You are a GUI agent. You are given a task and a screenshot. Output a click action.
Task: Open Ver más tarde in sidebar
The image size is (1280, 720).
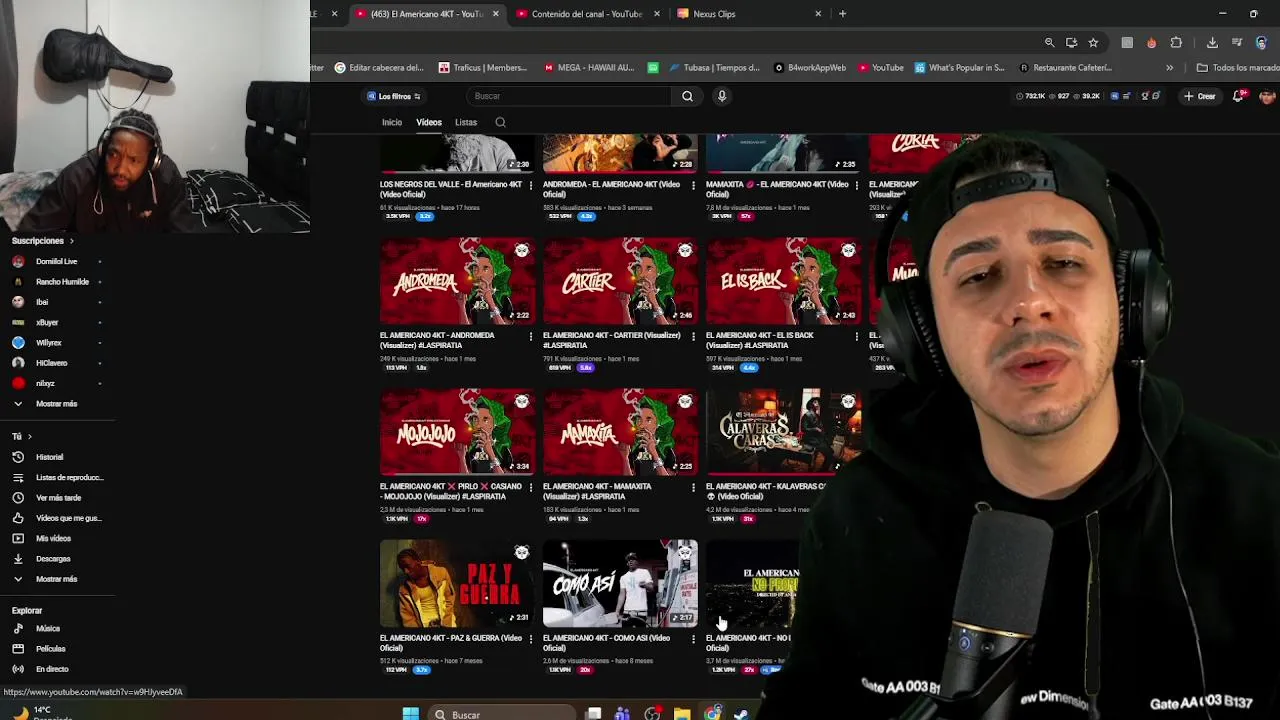(58, 498)
